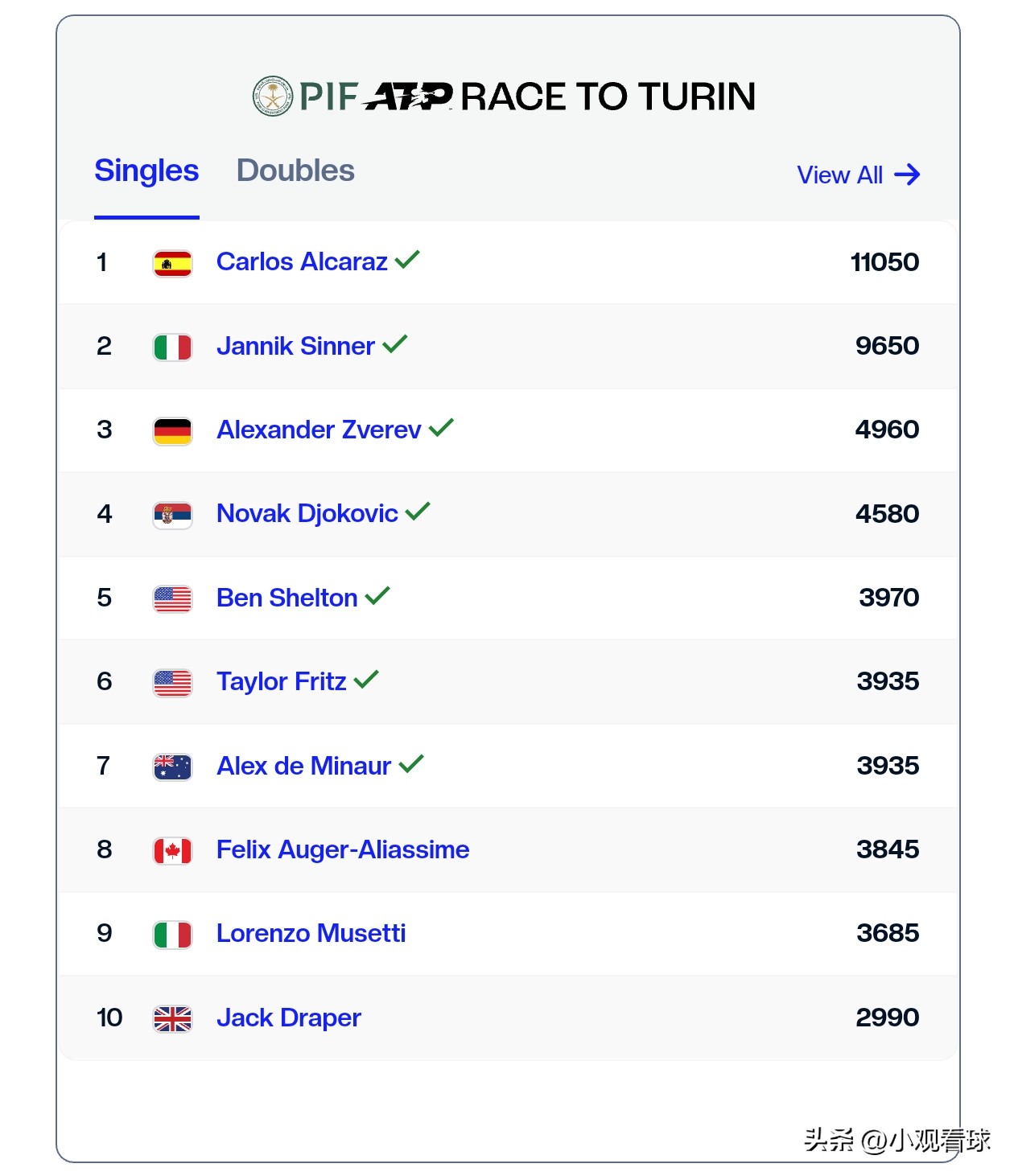
Task: Click the Serbia flag beside Novak Djokovic
Action: point(172,515)
